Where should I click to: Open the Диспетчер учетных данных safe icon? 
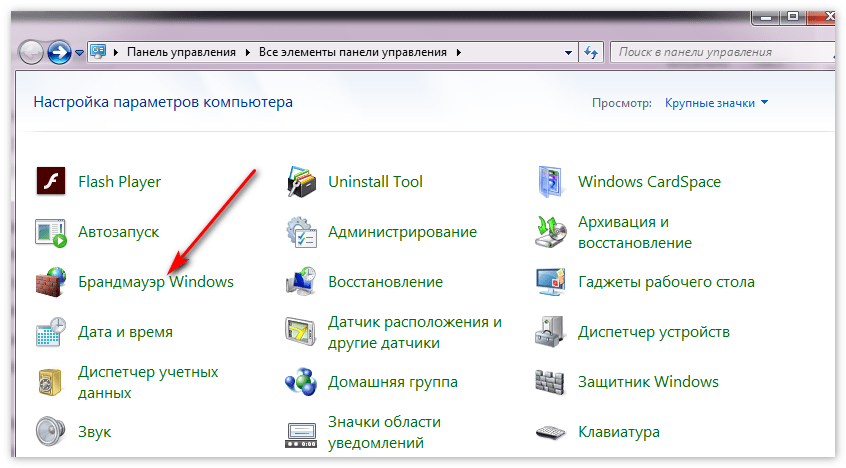51,382
